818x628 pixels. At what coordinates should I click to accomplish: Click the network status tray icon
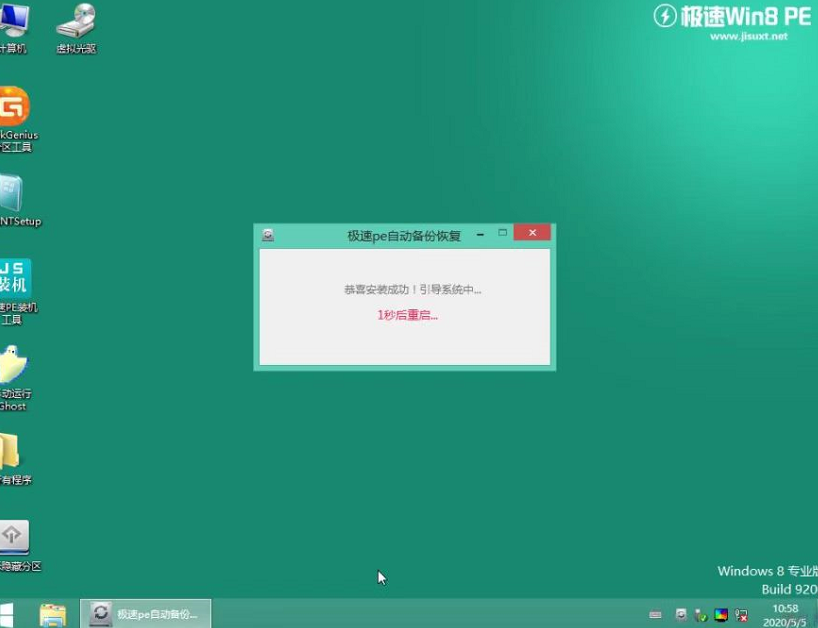click(745, 613)
